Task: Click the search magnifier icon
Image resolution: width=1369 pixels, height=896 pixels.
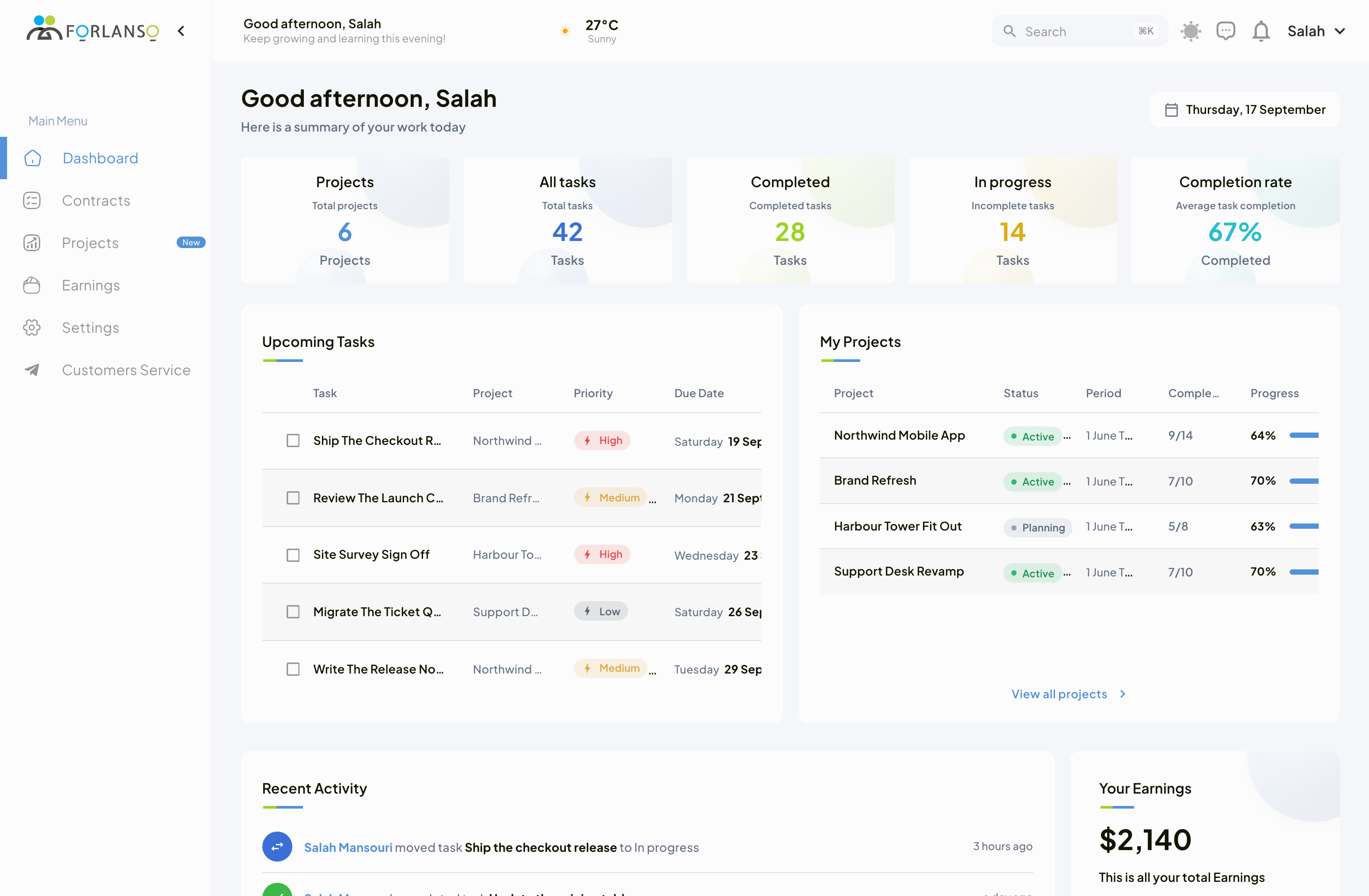Action: tap(1010, 31)
